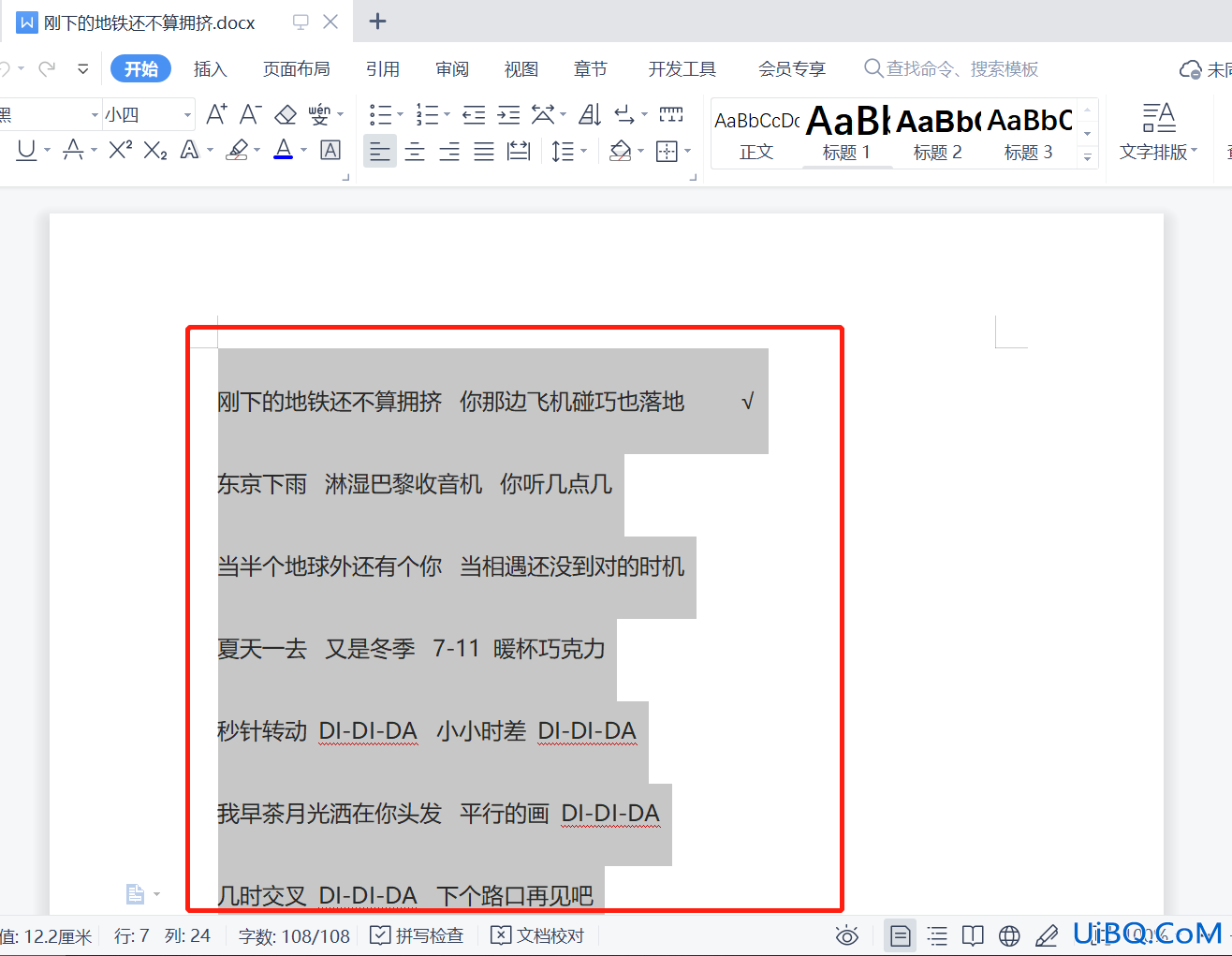Apply 标题 2 style
Viewport: 1232px width, 956px height.
(x=938, y=134)
